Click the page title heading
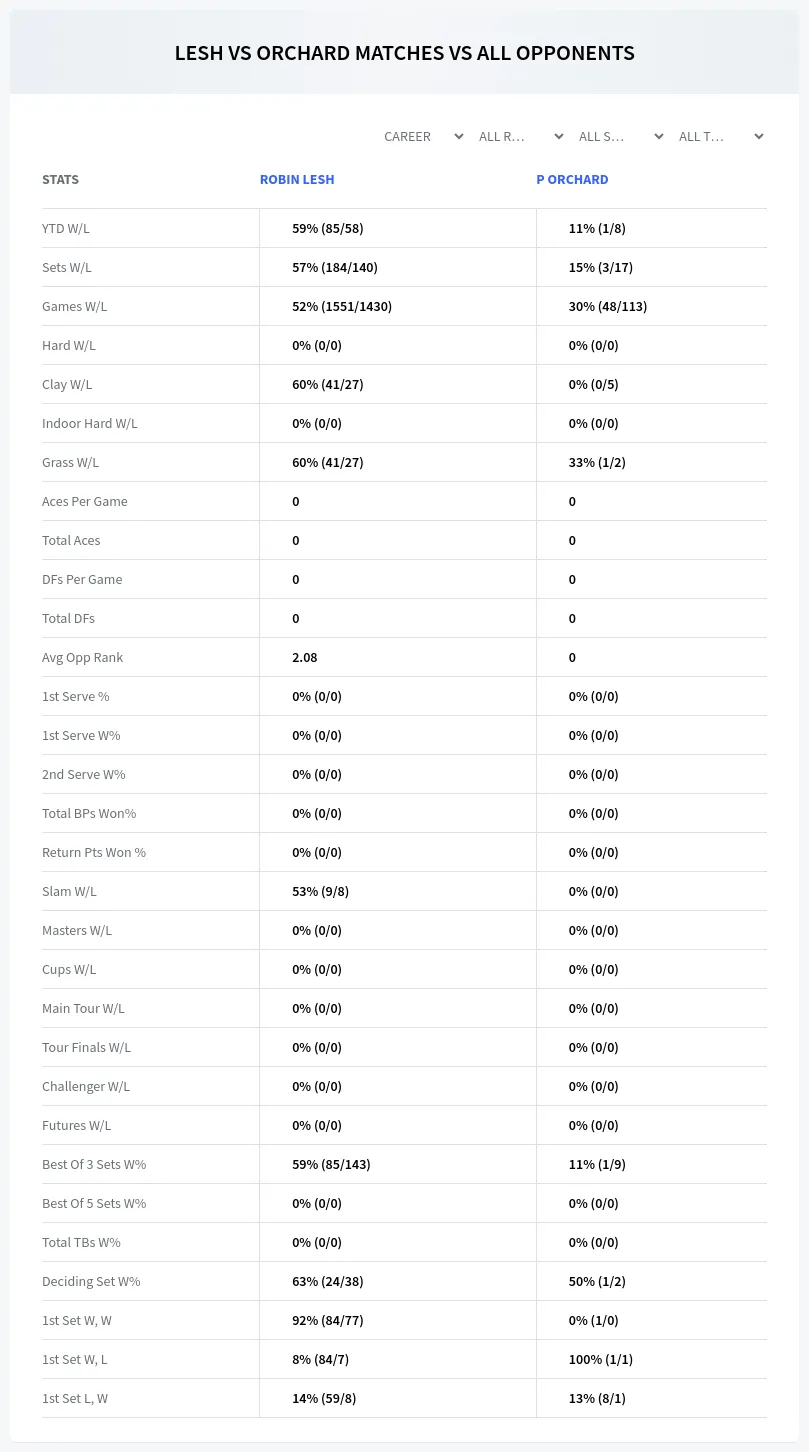Screen dimensions: 809x1452 pyautogui.click(x=404, y=53)
